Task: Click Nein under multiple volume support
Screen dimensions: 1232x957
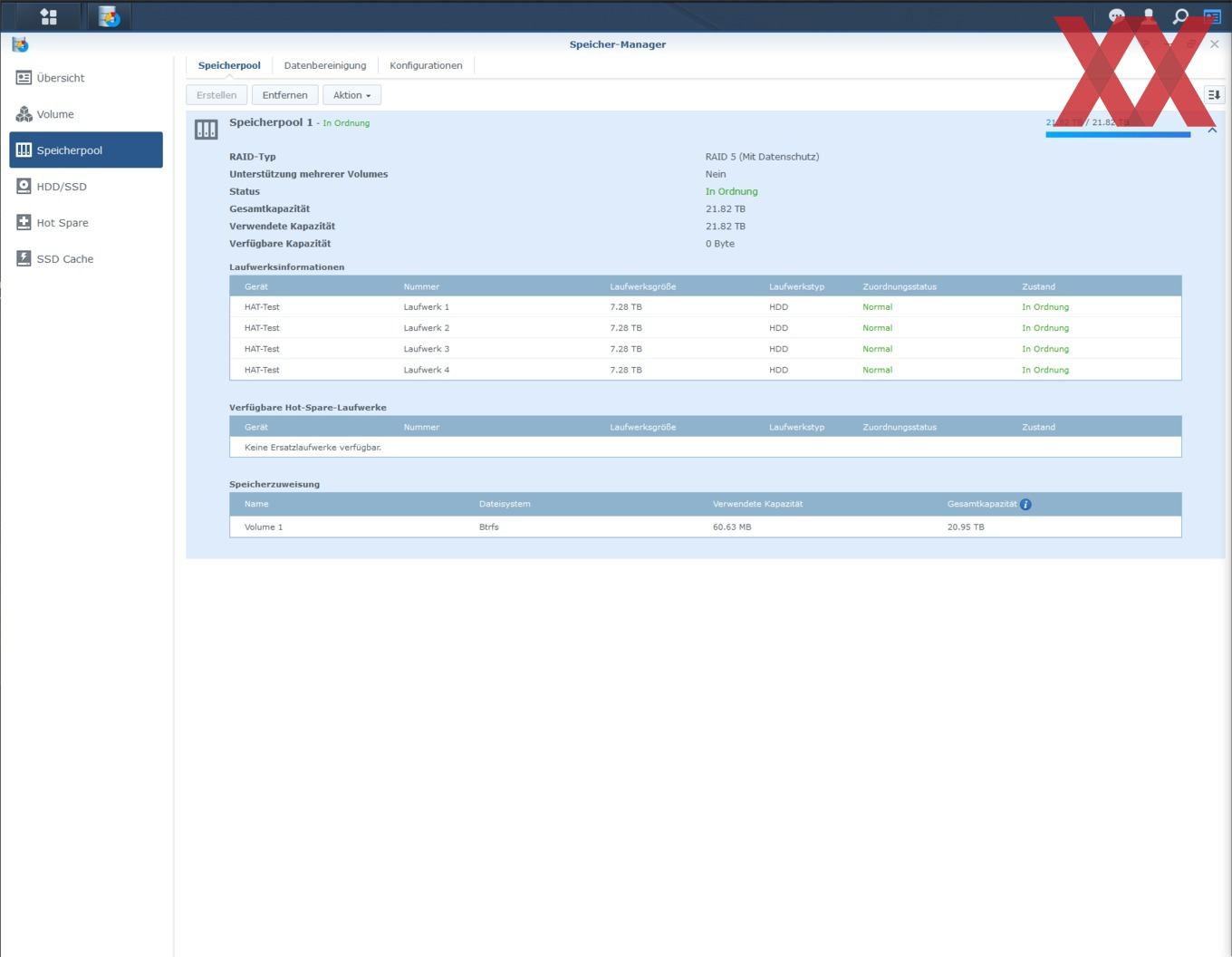Action: [x=716, y=174]
